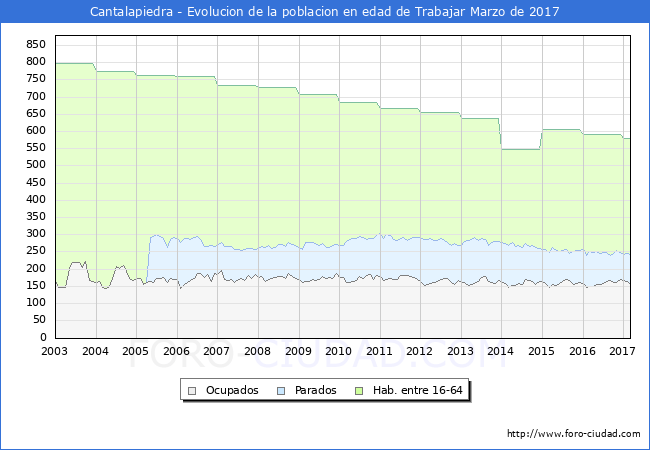Click the 150 y-axis value

(x=36, y=285)
